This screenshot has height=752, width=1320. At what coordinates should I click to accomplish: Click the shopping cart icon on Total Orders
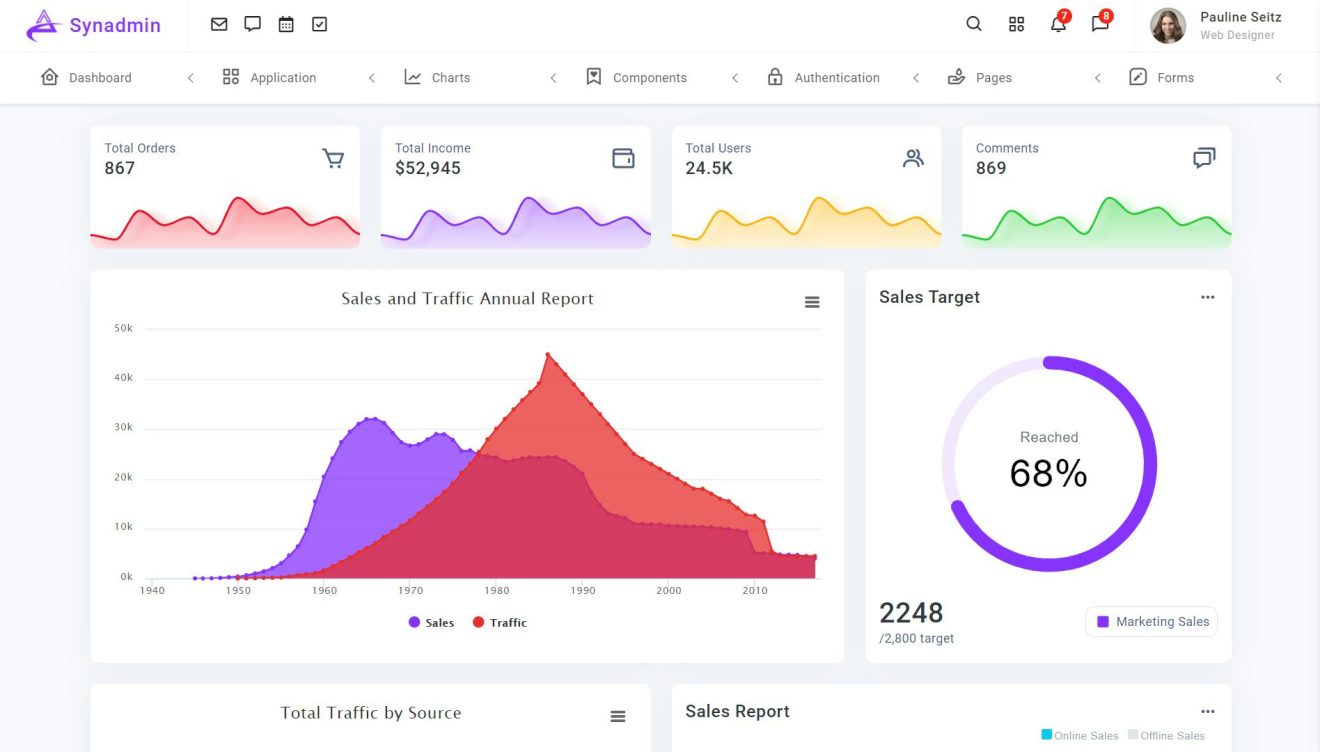tap(333, 157)
